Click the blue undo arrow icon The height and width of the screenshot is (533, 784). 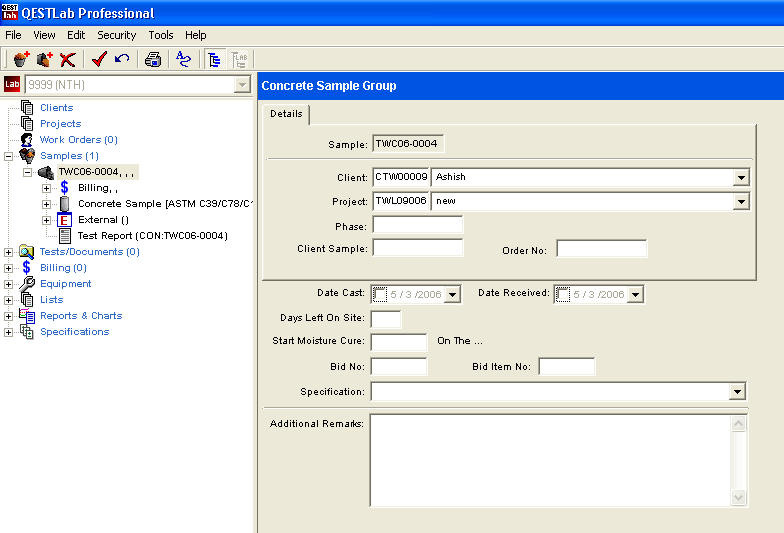coord(122,60)
